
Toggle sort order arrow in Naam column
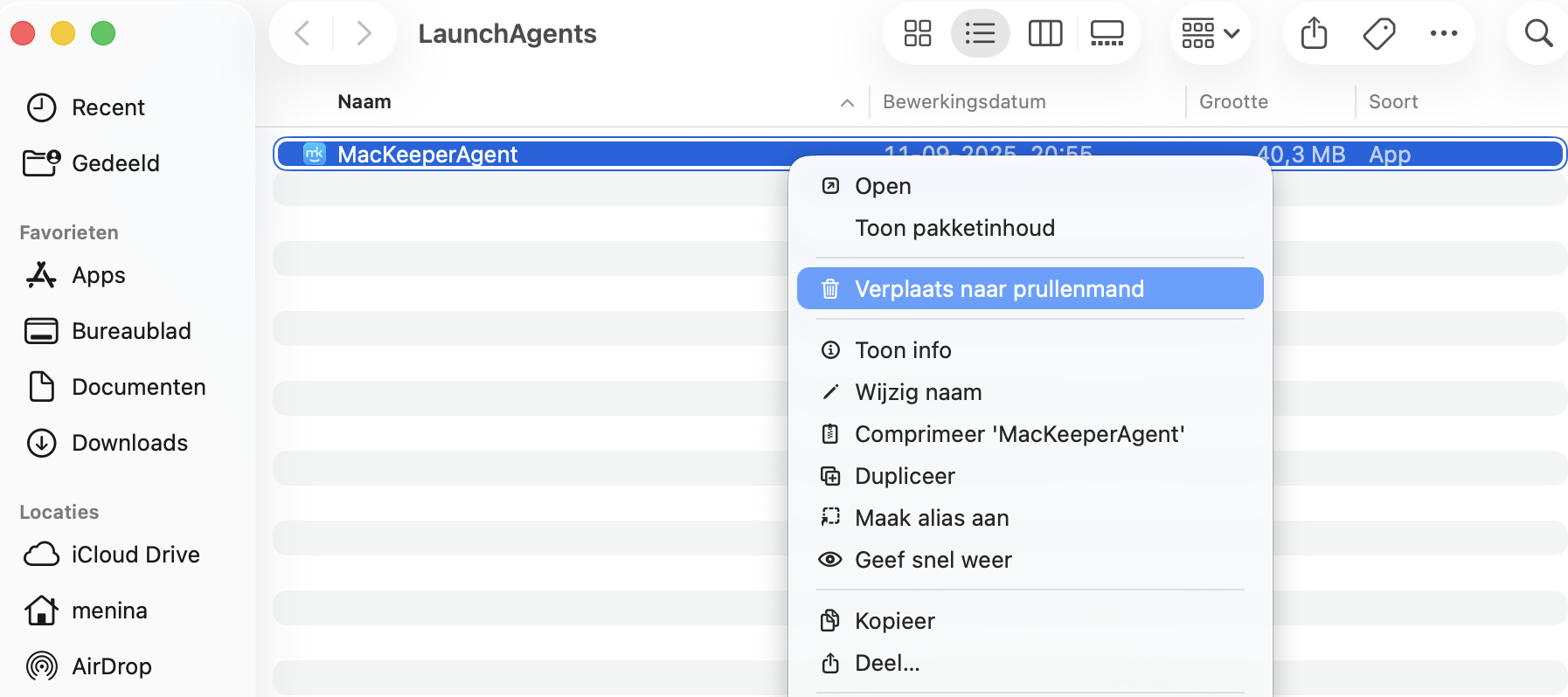tap(847, 103)
